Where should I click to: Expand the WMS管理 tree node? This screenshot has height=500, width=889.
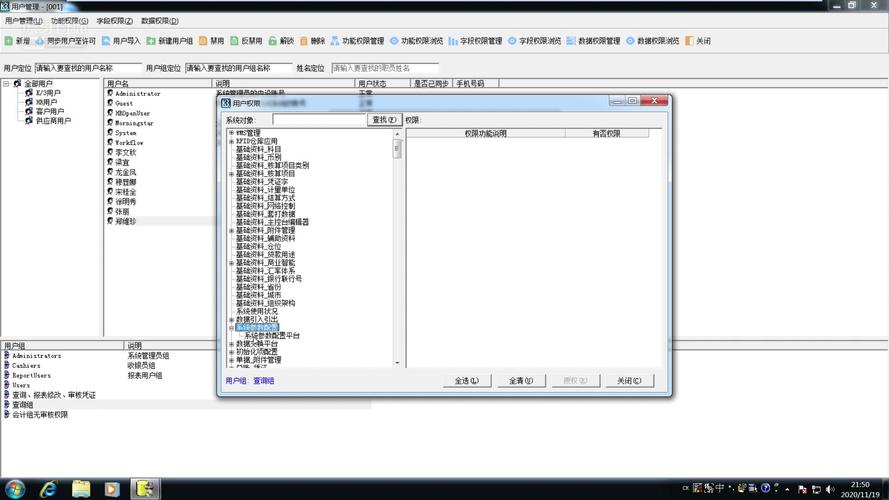231,133
